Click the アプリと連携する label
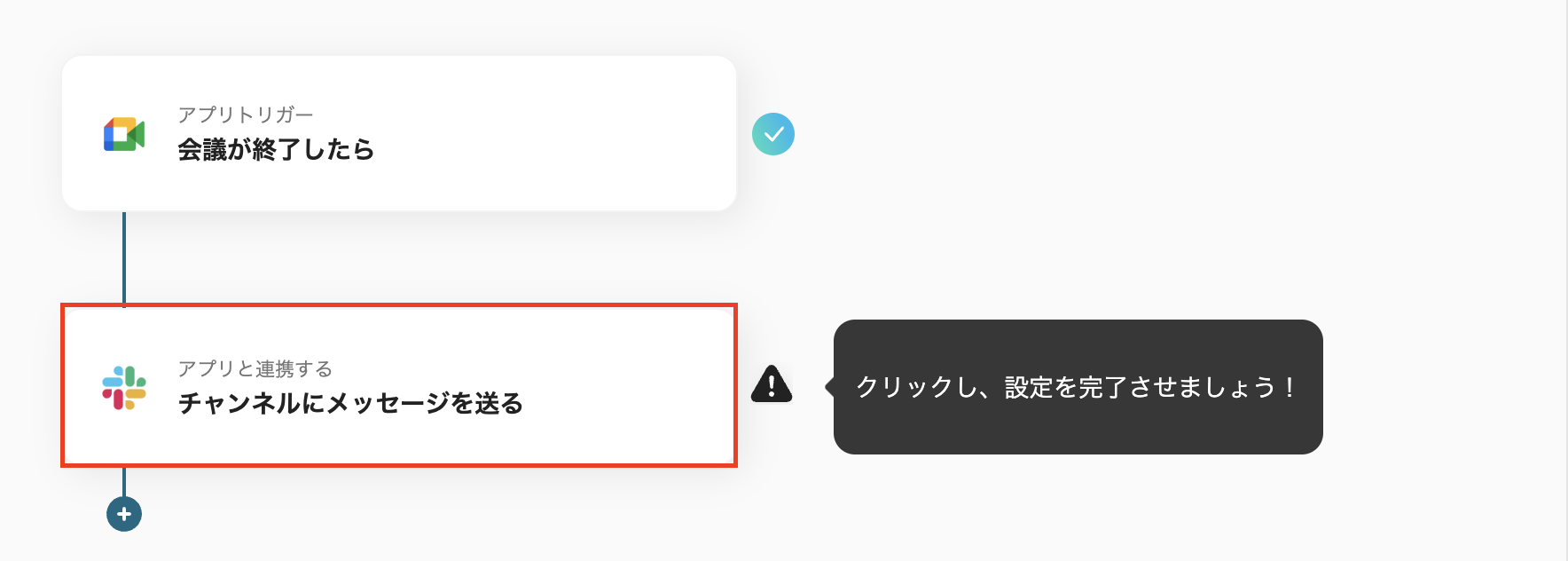 (x=257, y=367)
